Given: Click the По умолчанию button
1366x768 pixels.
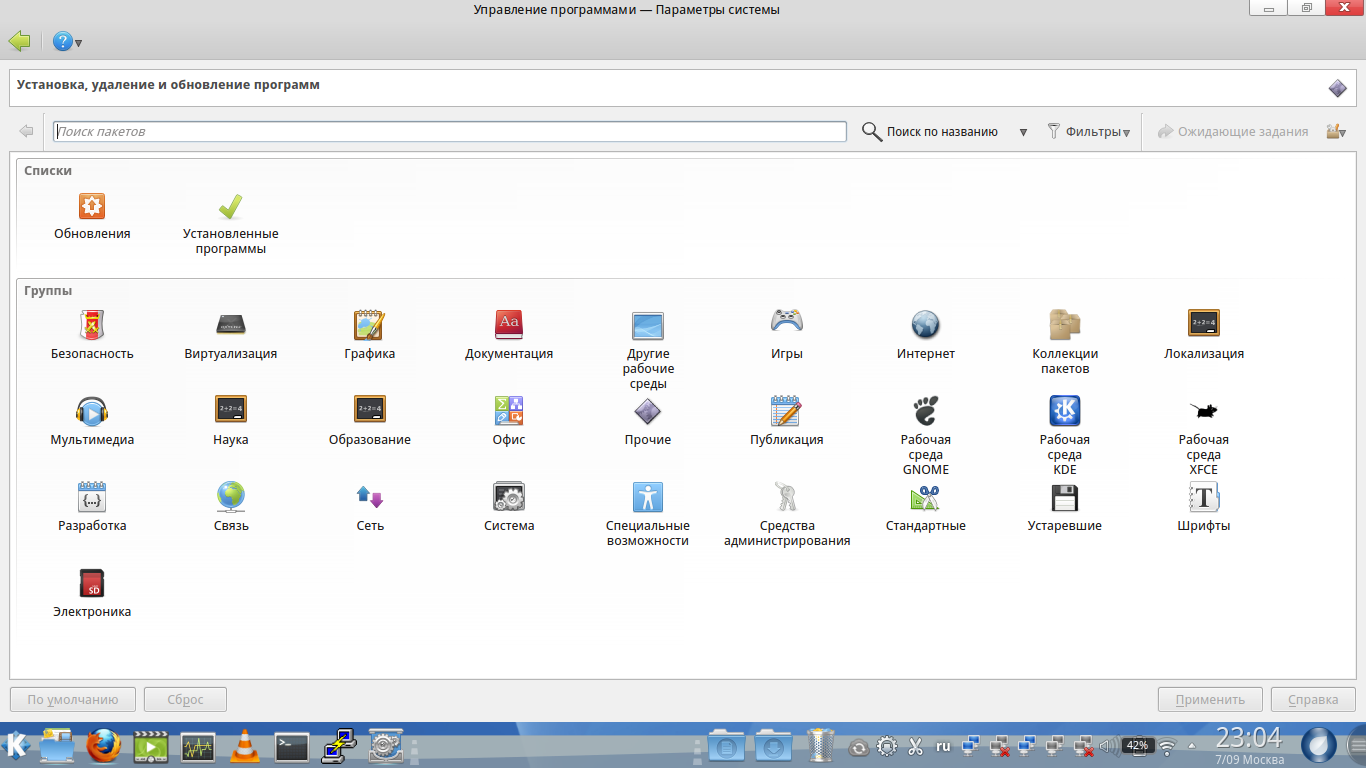Looking at the screenshot, I should 72,700.
